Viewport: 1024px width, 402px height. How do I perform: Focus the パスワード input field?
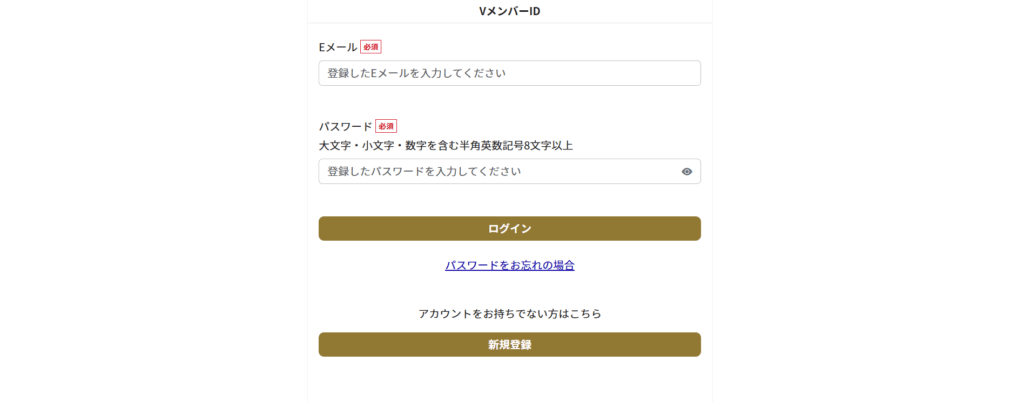(x=509, y=171)
